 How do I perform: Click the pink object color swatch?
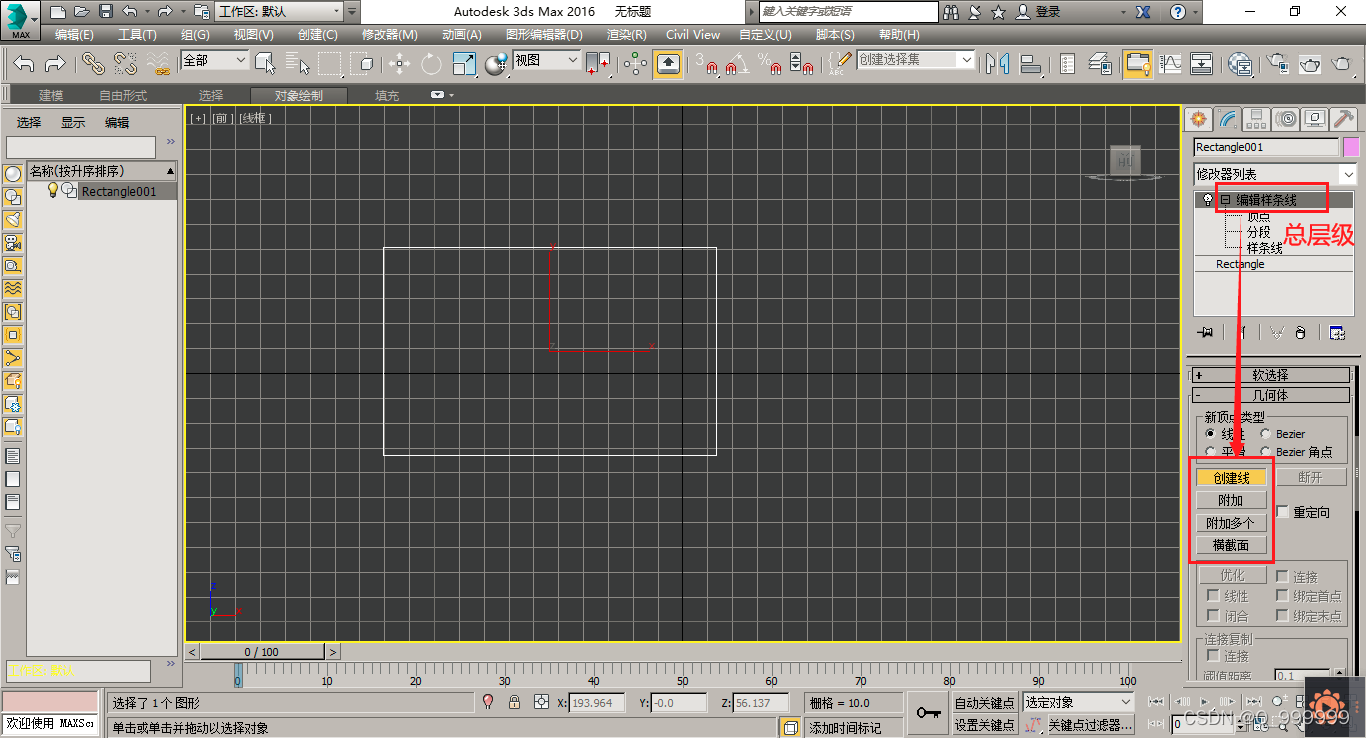click(x=1351, y=147)
